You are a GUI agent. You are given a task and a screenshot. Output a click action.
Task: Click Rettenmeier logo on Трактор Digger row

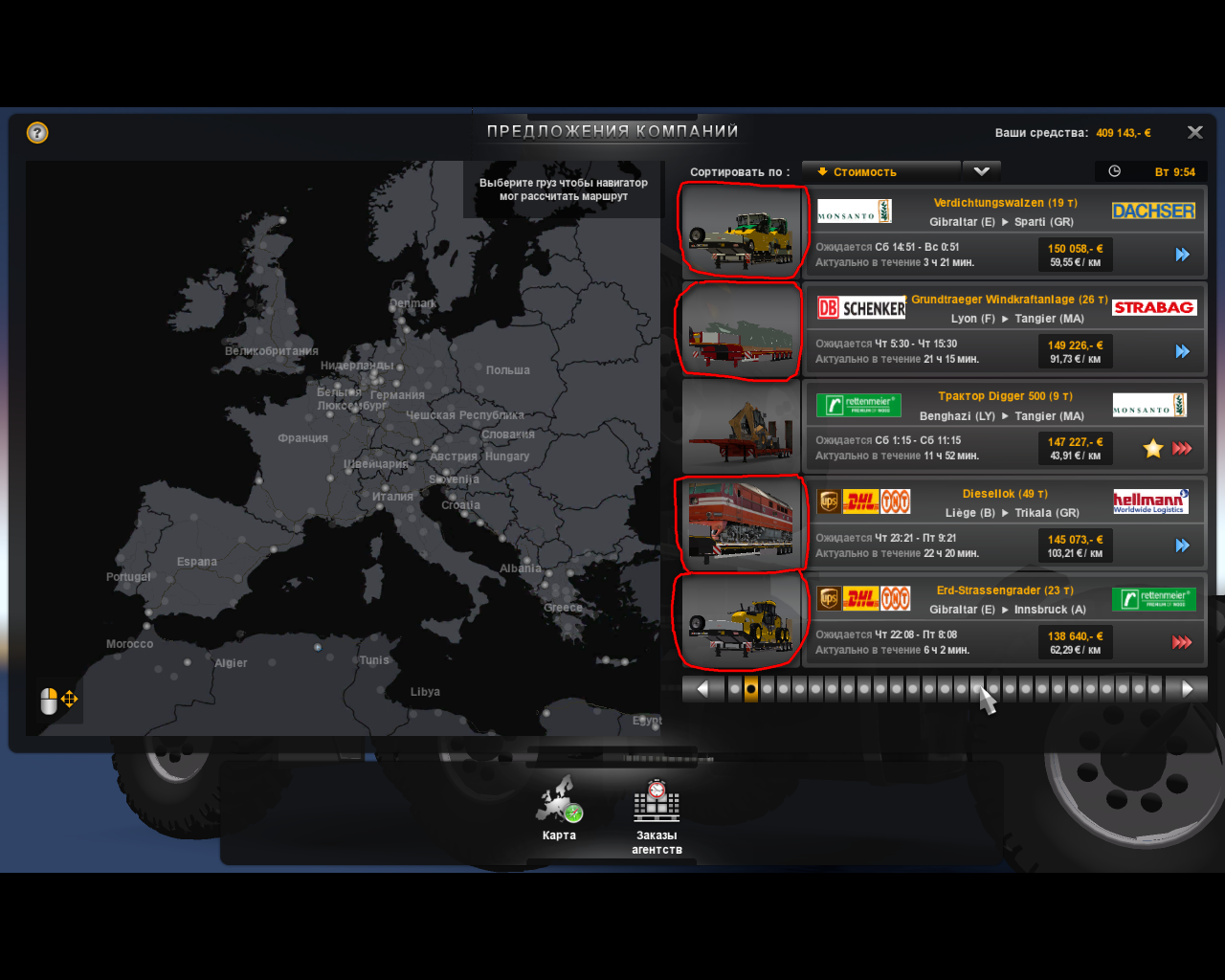click(x=858, y=405)
